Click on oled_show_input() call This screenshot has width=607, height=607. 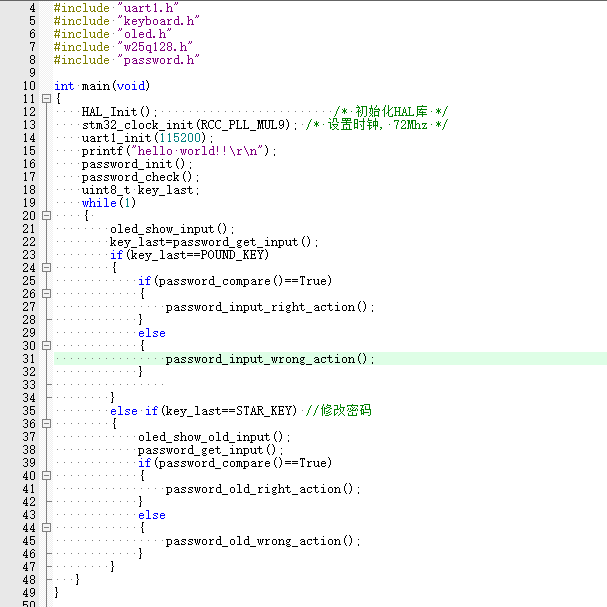tap(172, 229)
